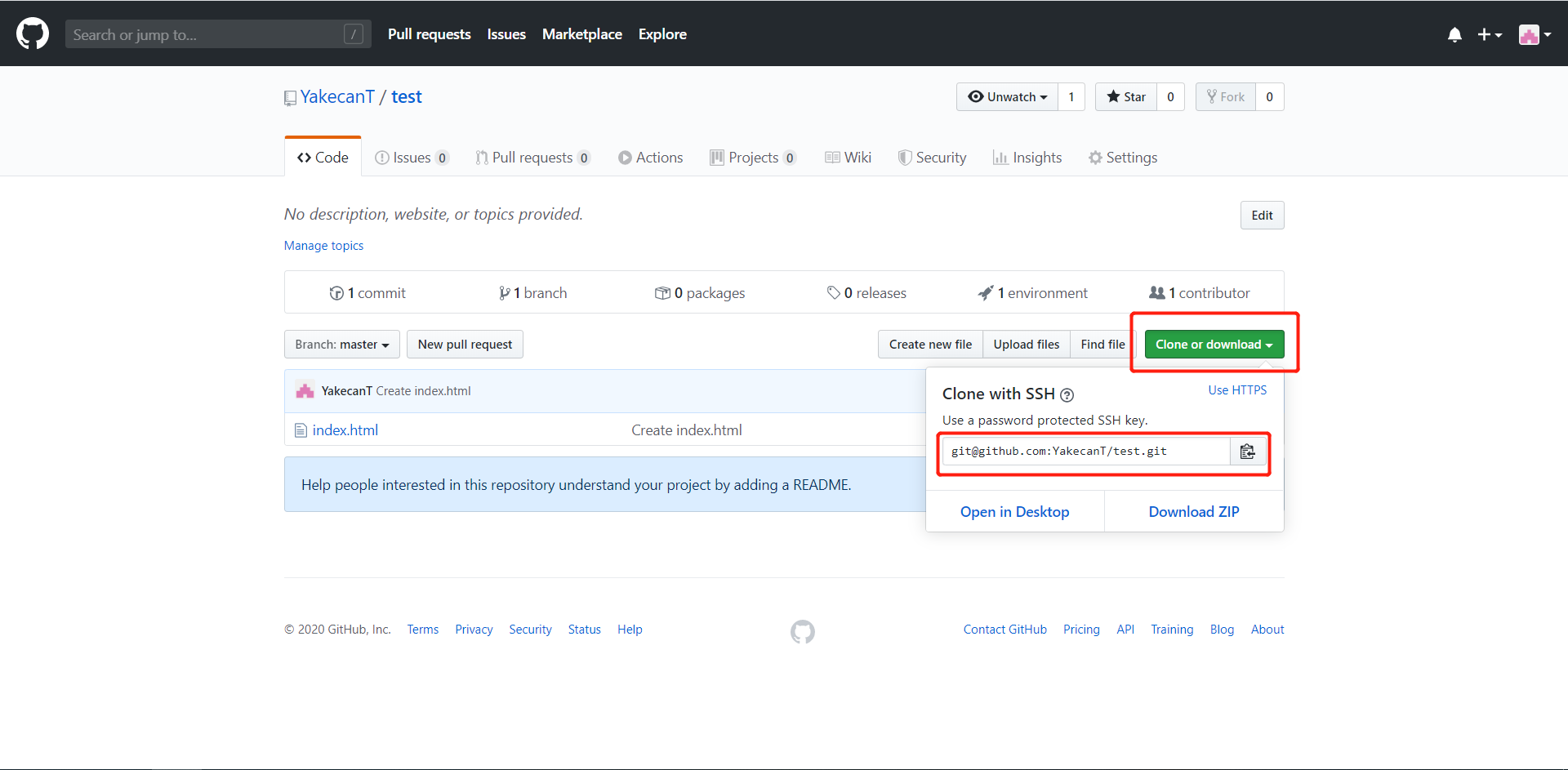Viewport: 1568px width, 770px height.
Task: Copy the clone URL to clipboard
Action: coord(1248,452)
